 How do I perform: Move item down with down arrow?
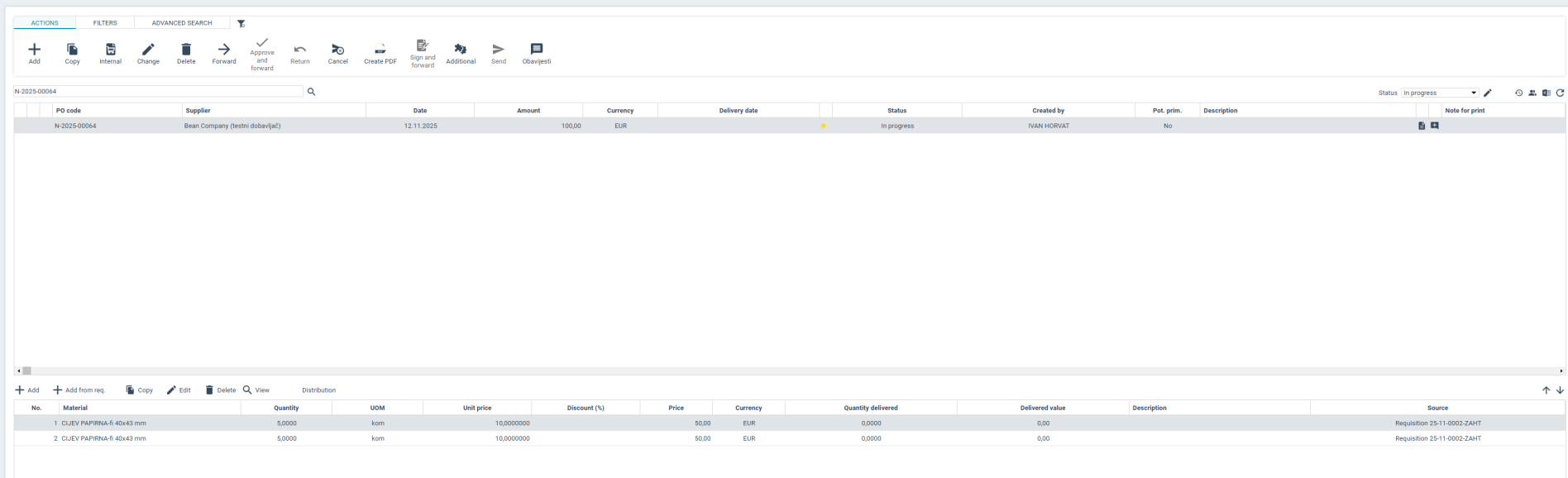coord(1560,390)
